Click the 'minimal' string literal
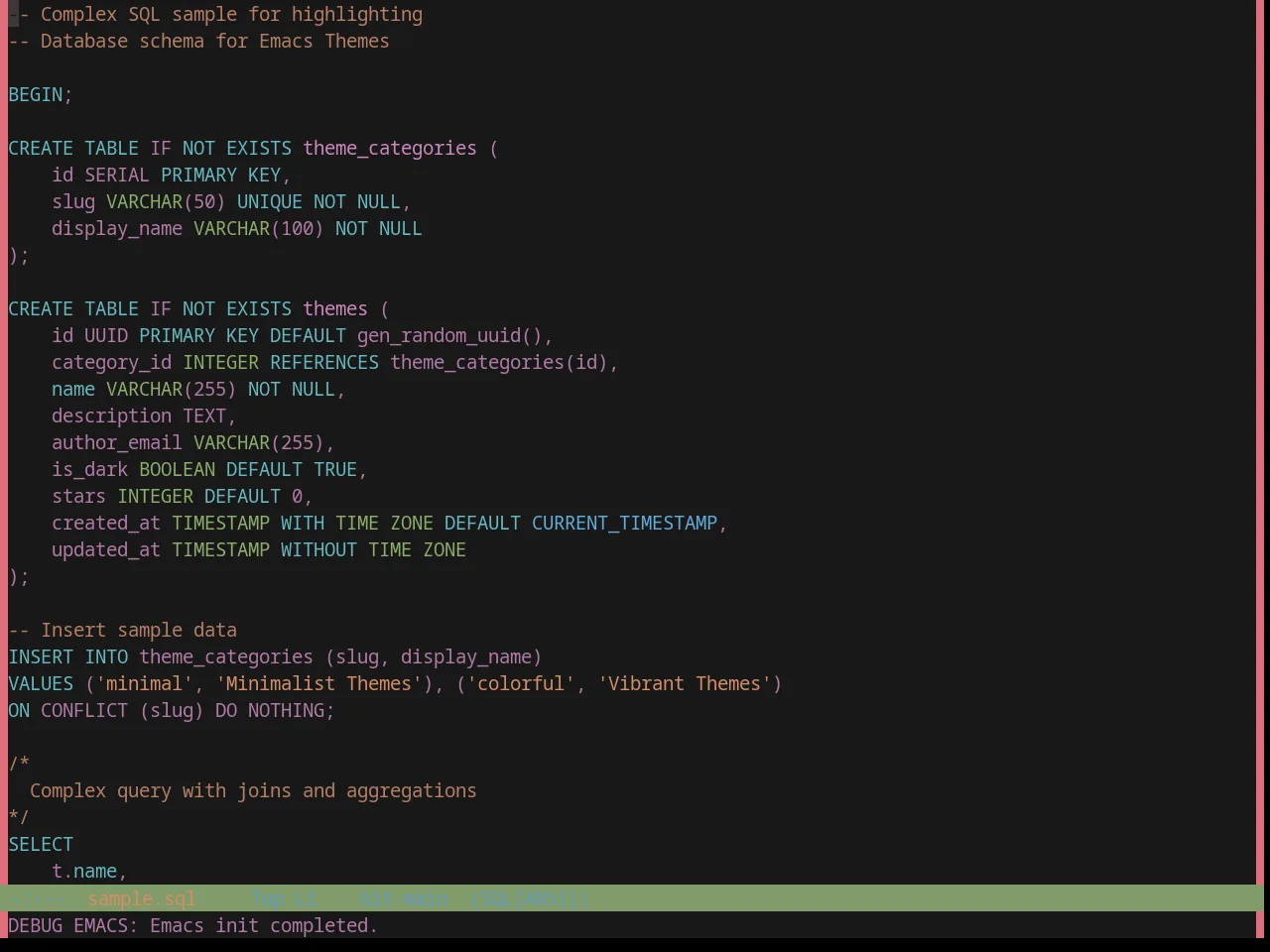The width and height of the screenshot is (1270, 952). (x=145, y=683)
